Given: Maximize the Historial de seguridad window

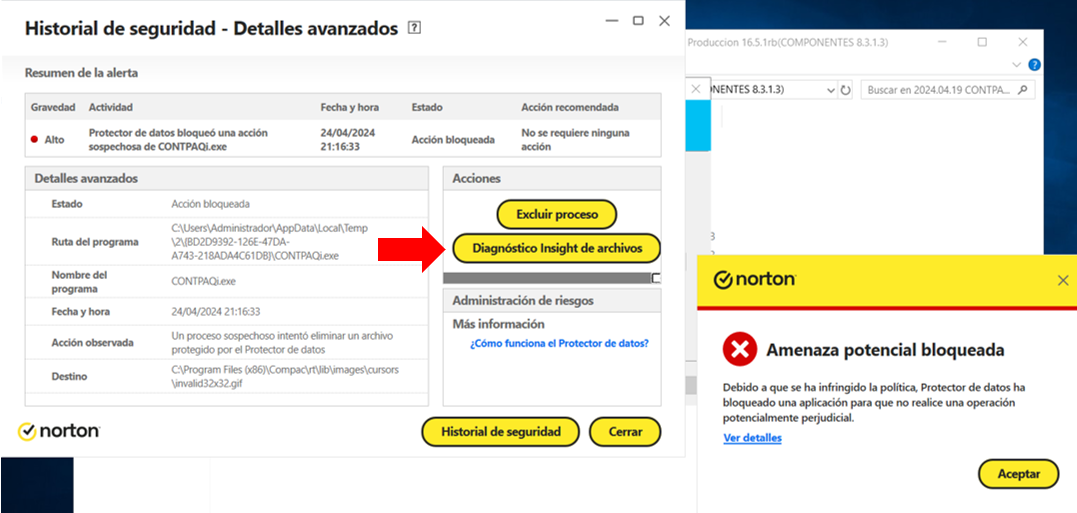Looking at the screenshot, I should (x=638, y=21).
